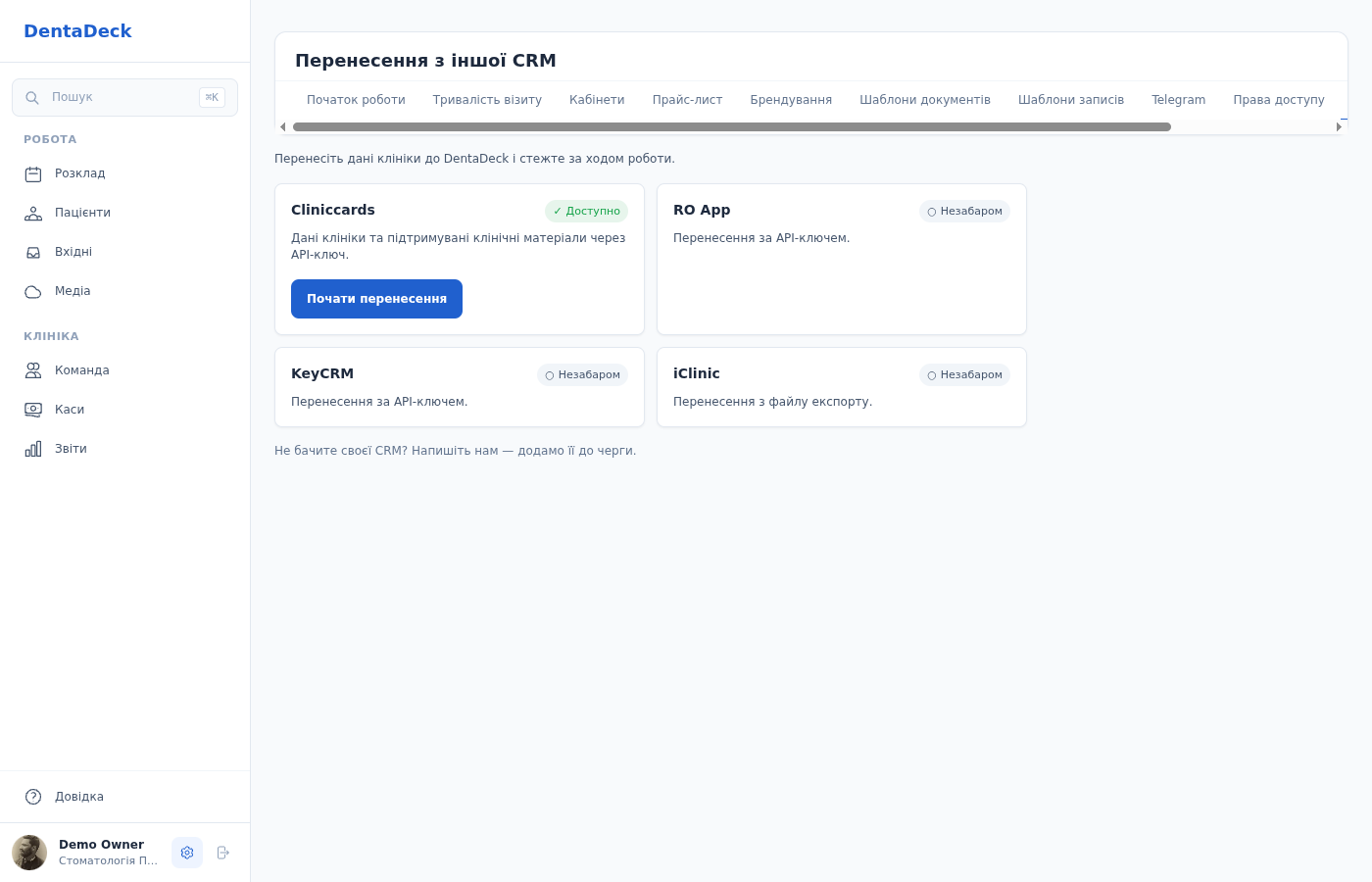Viewport: 1372px width, 882px height.
Task: Open the Розклад calendar icon
Action: click(x=33, y=174)
